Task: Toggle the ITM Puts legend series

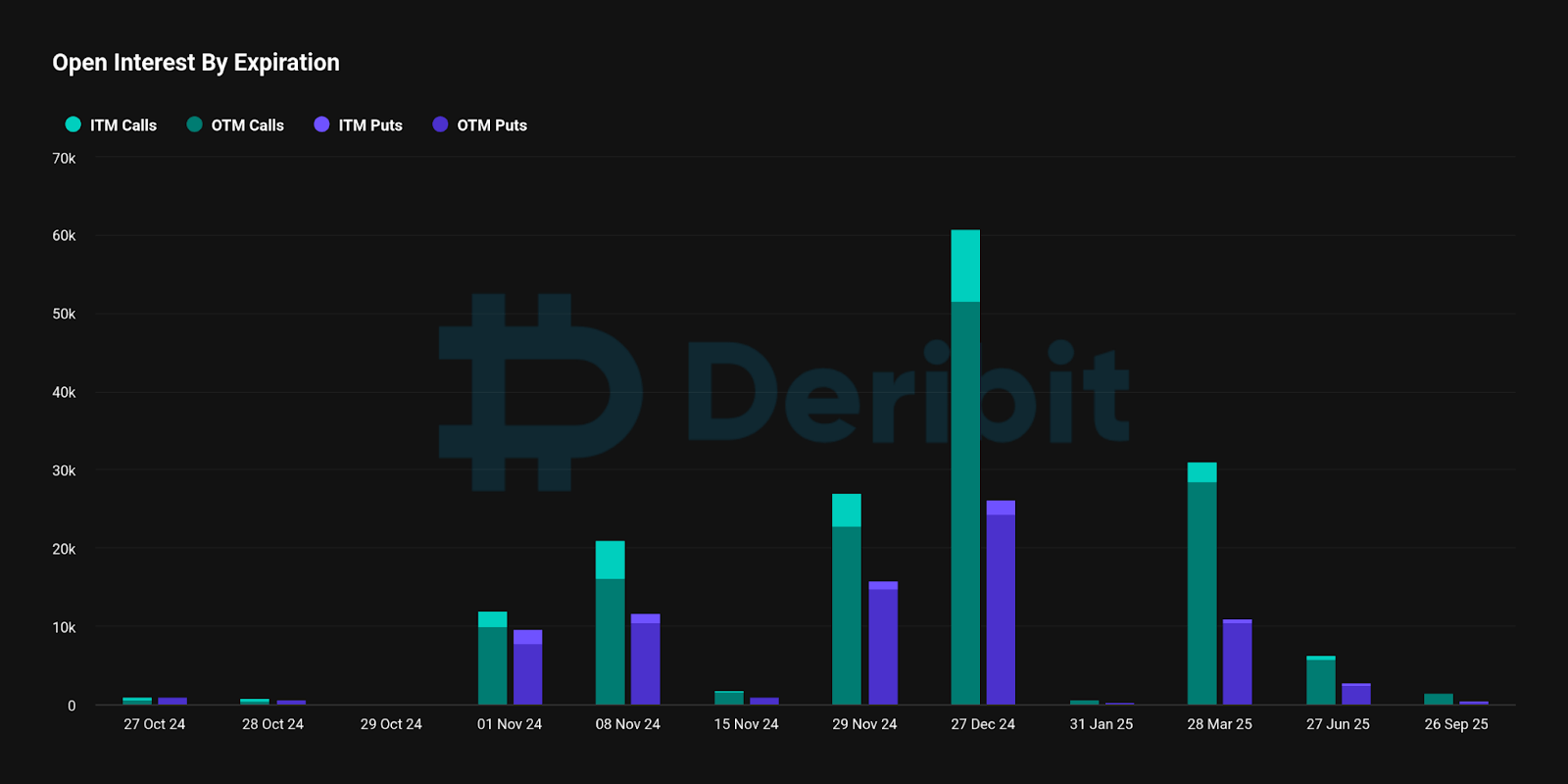Action: tap(358, 124)
